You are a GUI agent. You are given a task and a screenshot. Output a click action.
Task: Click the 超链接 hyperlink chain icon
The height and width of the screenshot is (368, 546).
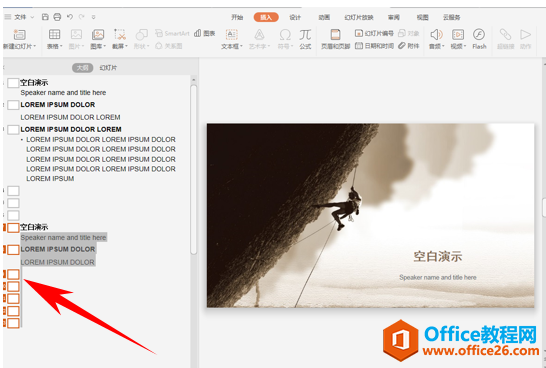505,34
